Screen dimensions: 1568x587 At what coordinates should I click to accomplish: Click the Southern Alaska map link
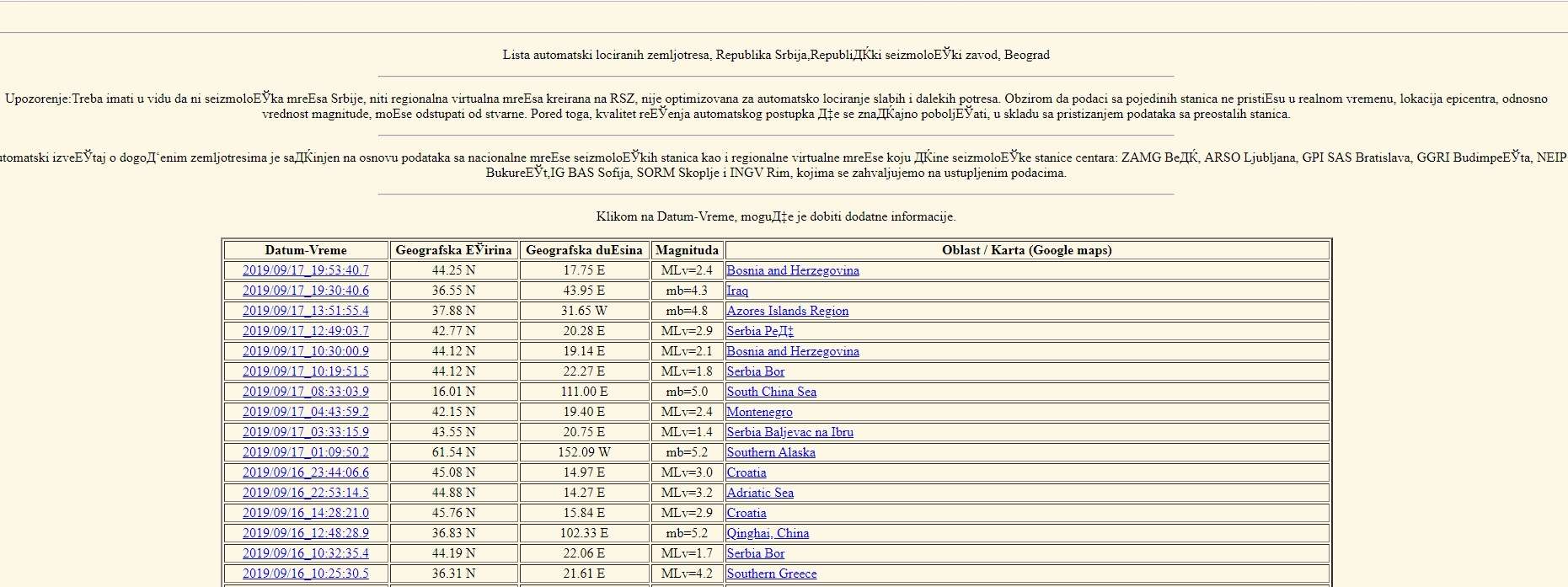(x=771, y=452)
